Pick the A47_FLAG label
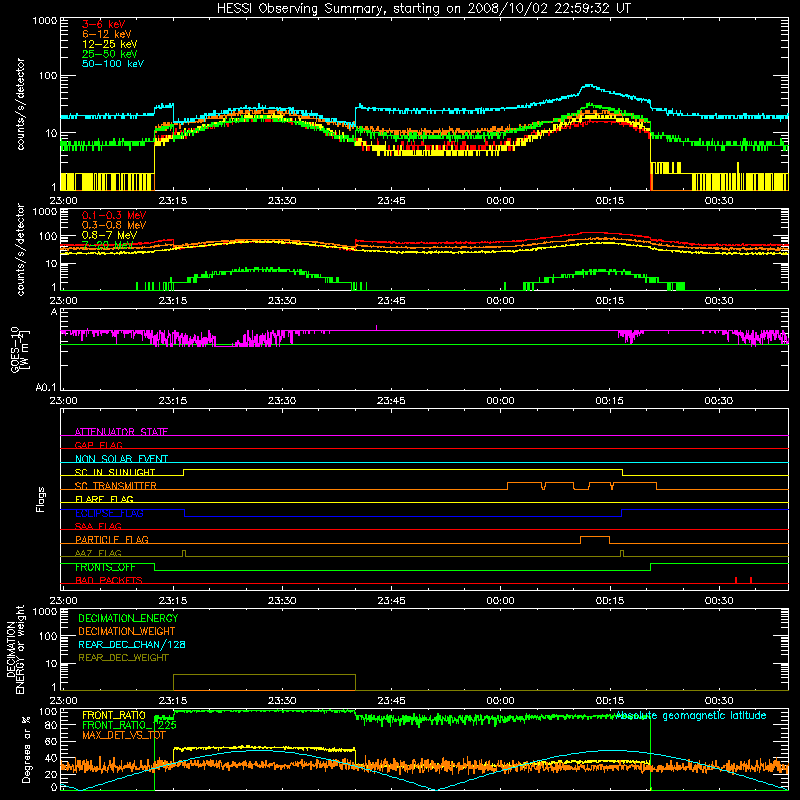Image resolution: width=800 pixels, height=800 pixels. tap(98, 553)
